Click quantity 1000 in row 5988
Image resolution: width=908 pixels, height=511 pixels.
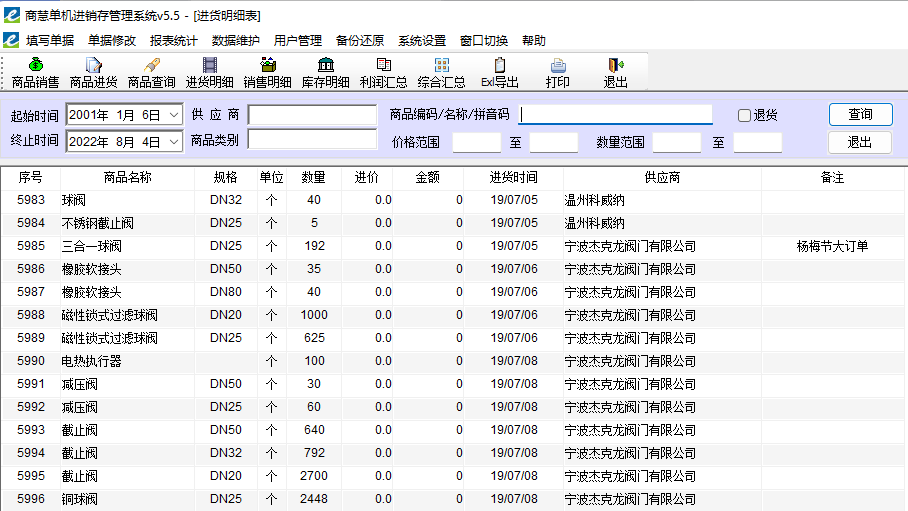tap(314, 315)
